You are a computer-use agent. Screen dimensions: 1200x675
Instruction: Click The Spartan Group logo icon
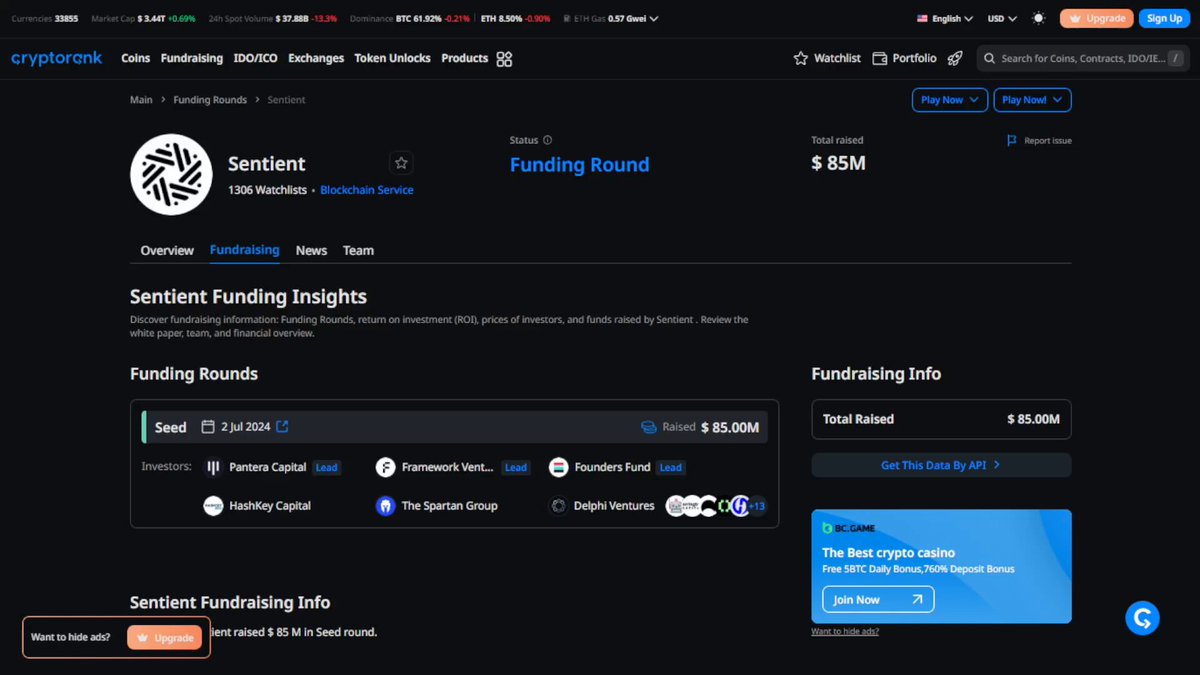pos(385,506)
